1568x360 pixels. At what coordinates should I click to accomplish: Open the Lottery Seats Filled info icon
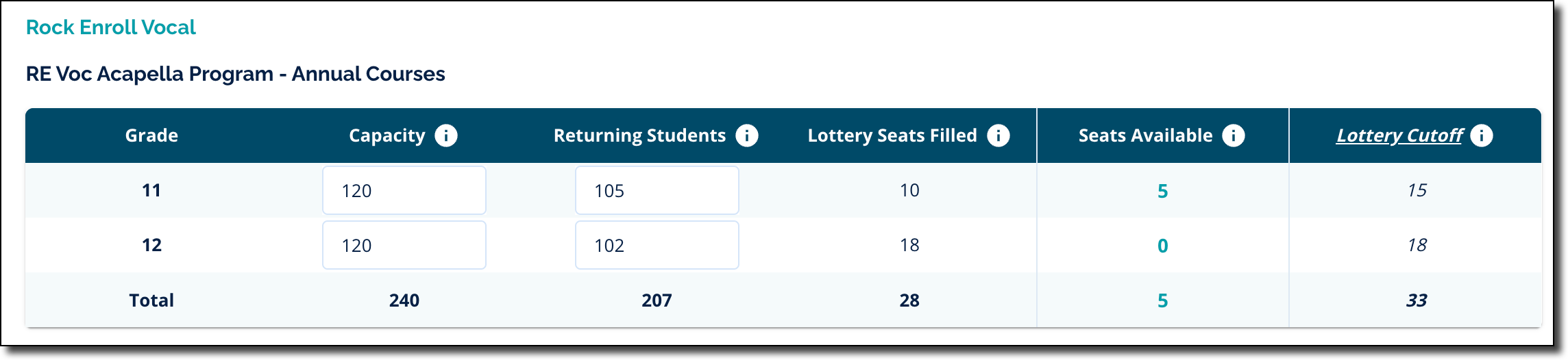[999, 136]
